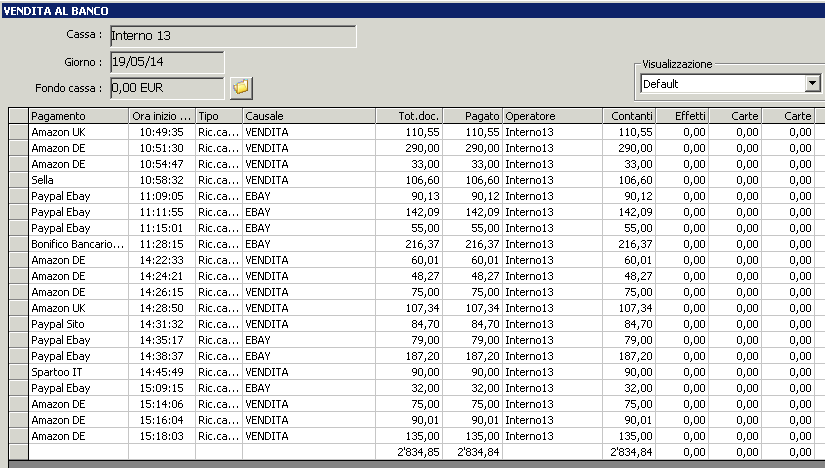The width and height of the screenshot is (825, 468).
Task: Sort by the Tot.doc. column header
Action: click(x=409, y=116)
